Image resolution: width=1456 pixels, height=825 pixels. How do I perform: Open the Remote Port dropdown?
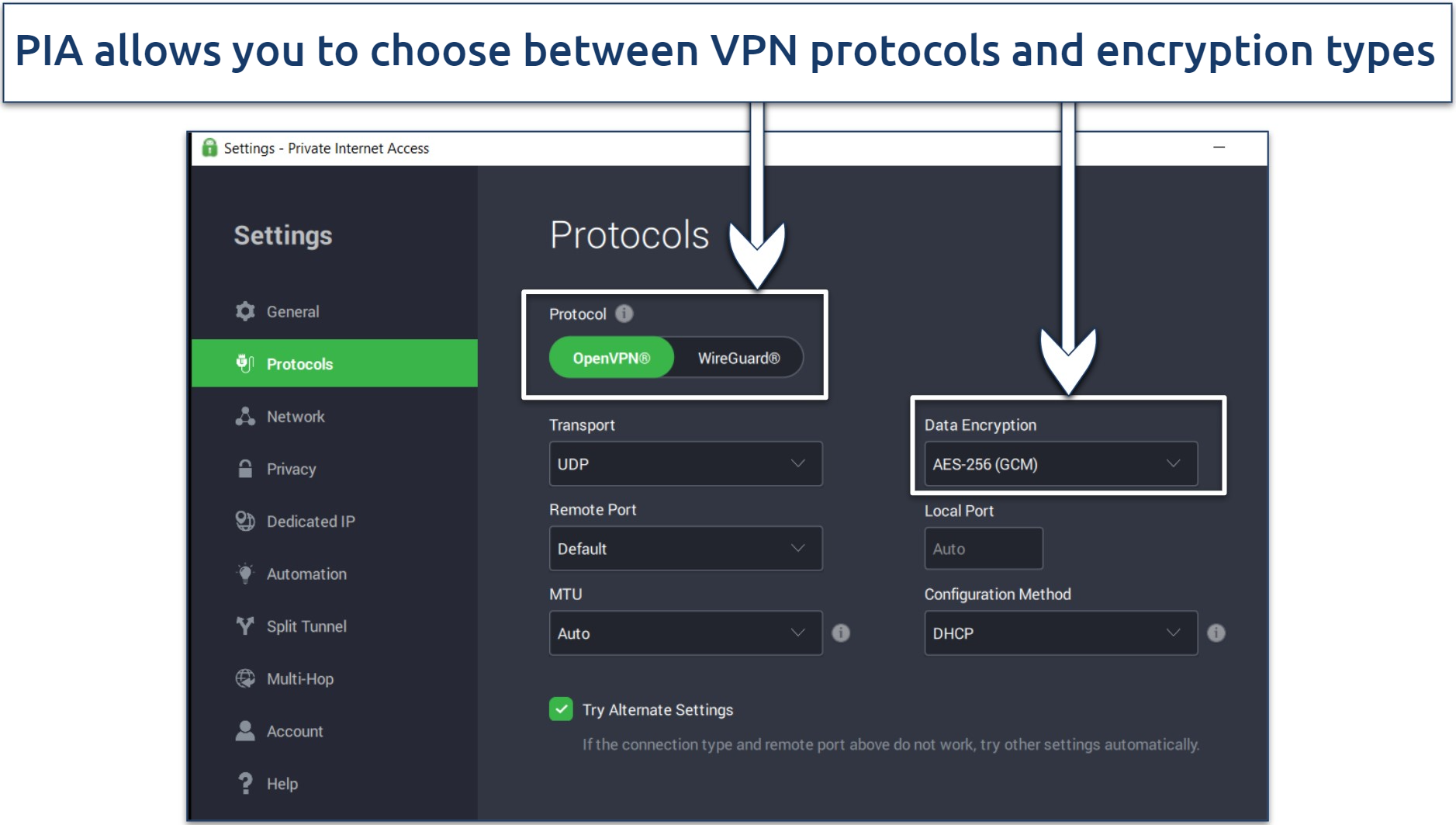coord(685,549)
